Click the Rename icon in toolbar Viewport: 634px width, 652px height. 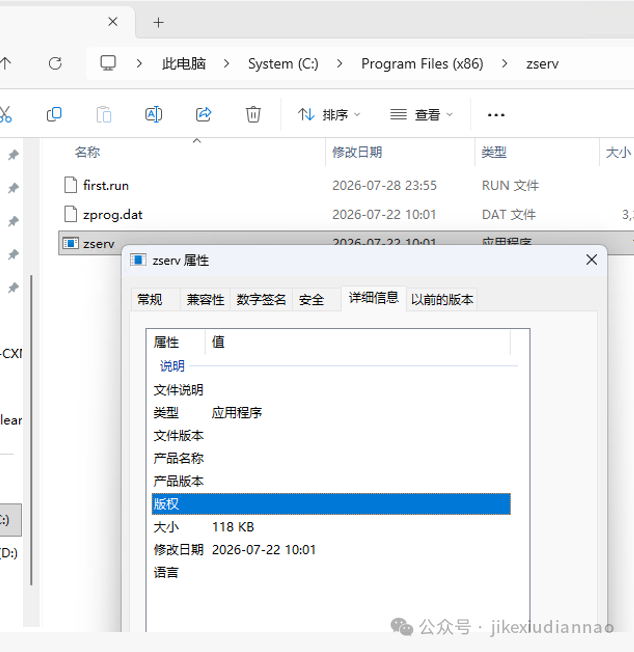[153, 114]
